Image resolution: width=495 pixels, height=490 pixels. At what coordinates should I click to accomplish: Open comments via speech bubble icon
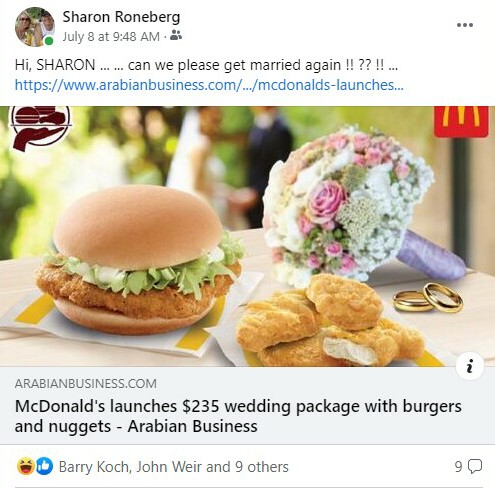475,466
